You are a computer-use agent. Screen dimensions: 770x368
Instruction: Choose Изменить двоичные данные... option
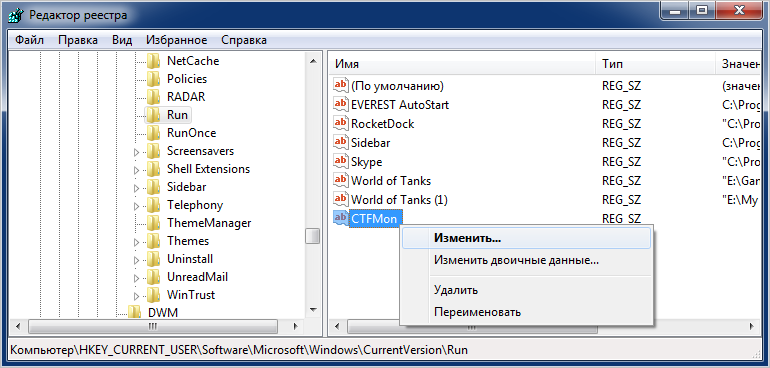pos(526,260)
